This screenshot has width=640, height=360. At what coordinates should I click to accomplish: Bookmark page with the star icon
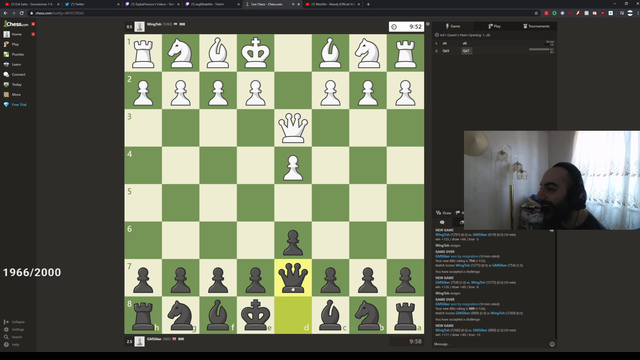tap(536, 13)
